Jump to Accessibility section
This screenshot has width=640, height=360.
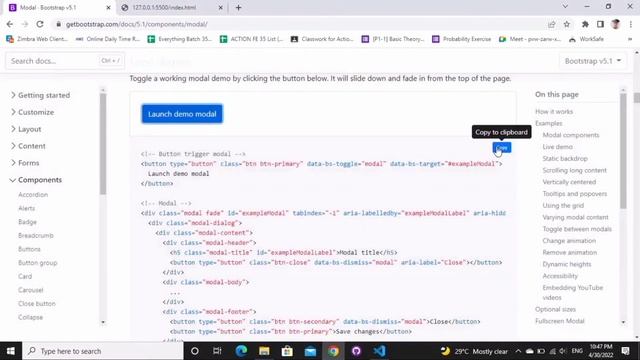click(x=560, y=276)
